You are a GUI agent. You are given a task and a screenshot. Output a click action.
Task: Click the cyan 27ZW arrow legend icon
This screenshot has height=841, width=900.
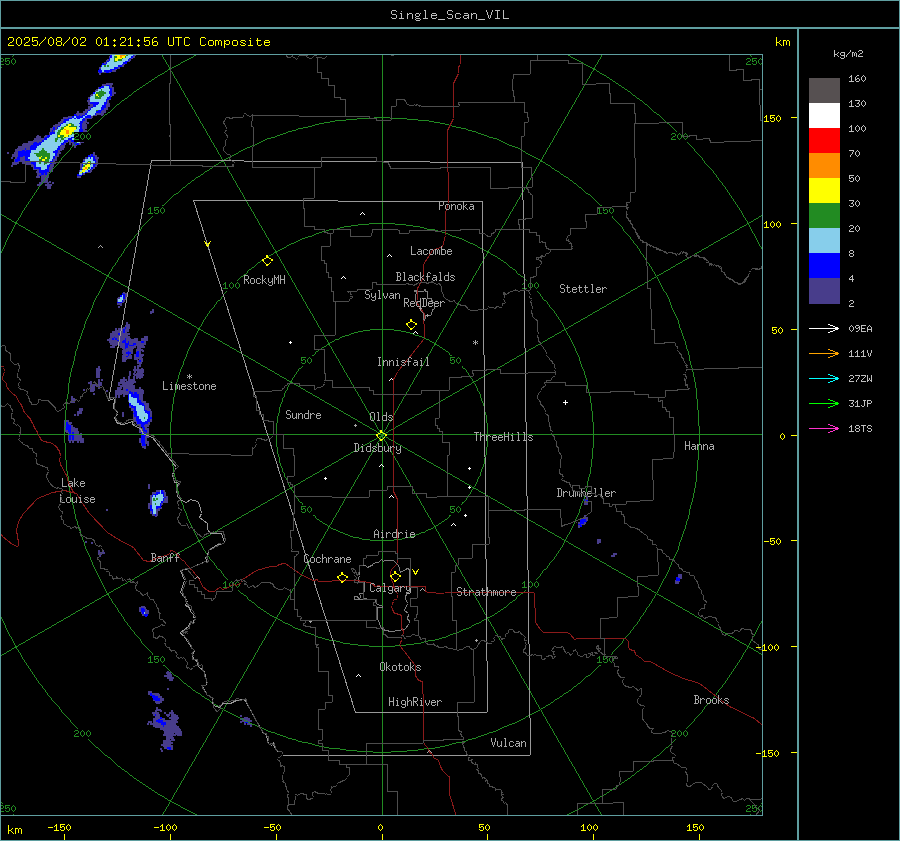tap(824, 378)
